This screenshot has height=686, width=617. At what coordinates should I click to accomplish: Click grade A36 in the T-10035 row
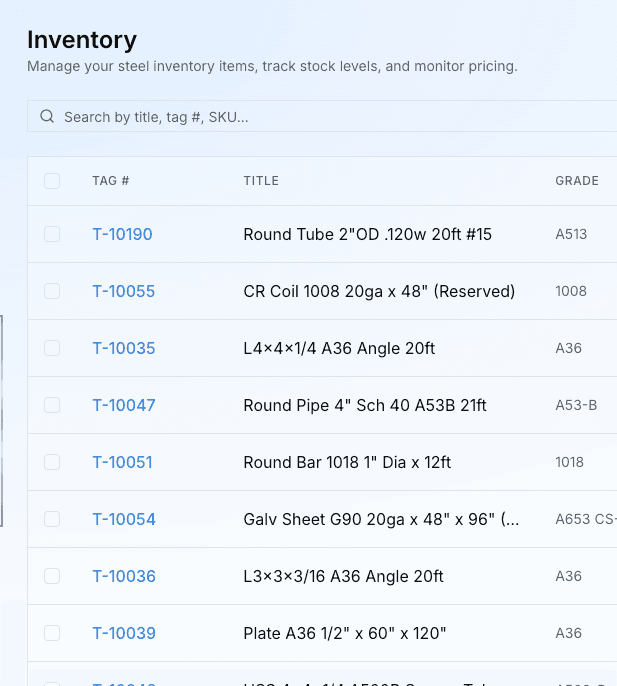coord(568,348)
